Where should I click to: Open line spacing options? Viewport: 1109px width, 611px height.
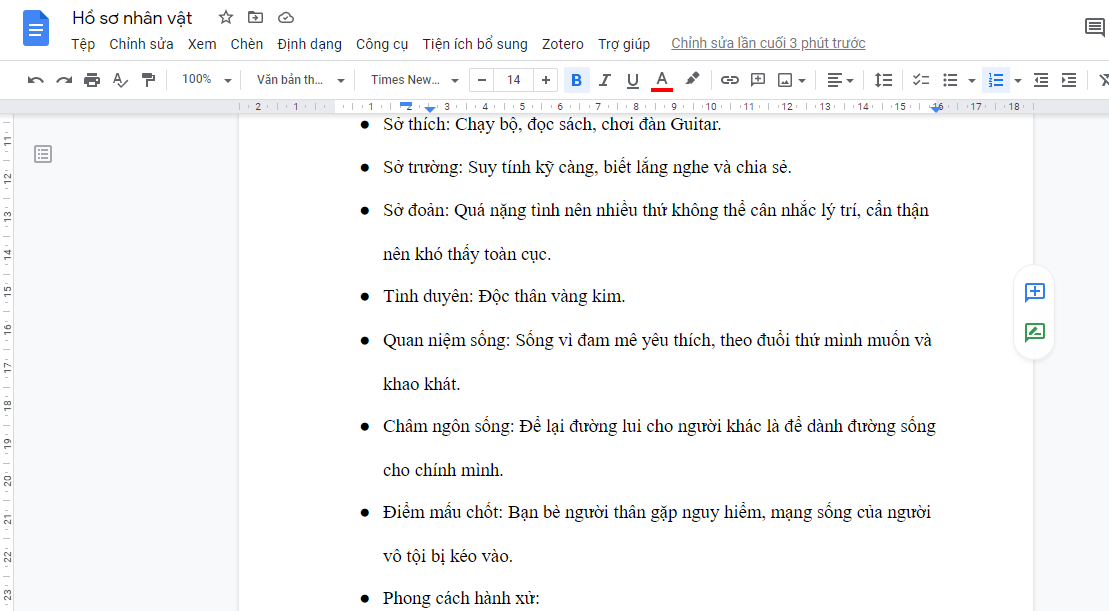click(x=883, y=80)
